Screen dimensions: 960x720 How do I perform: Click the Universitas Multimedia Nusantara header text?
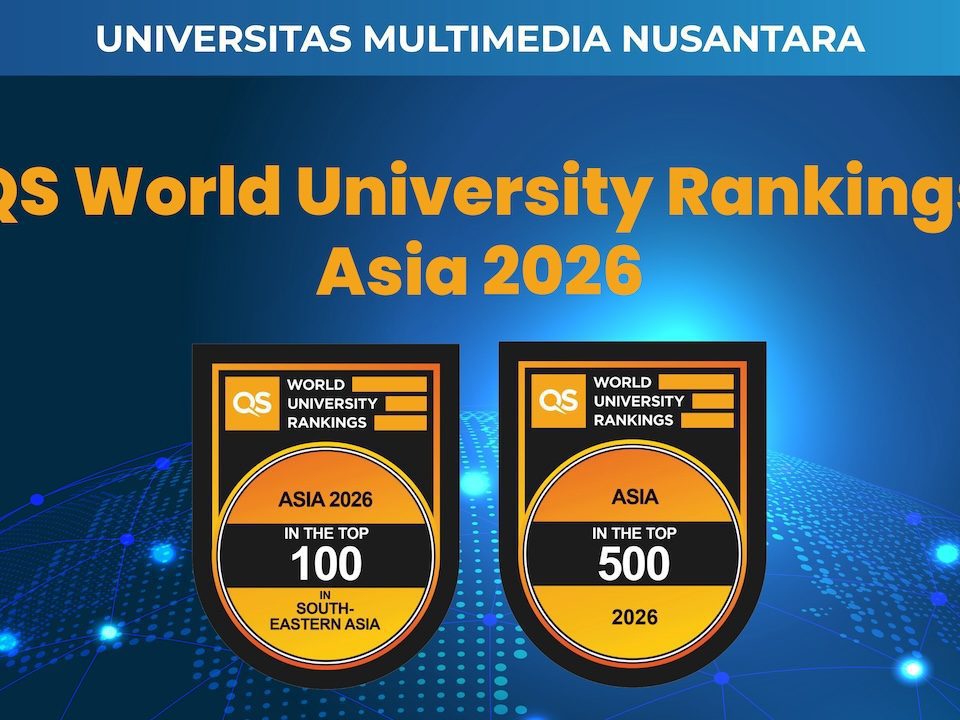(480, 38)
